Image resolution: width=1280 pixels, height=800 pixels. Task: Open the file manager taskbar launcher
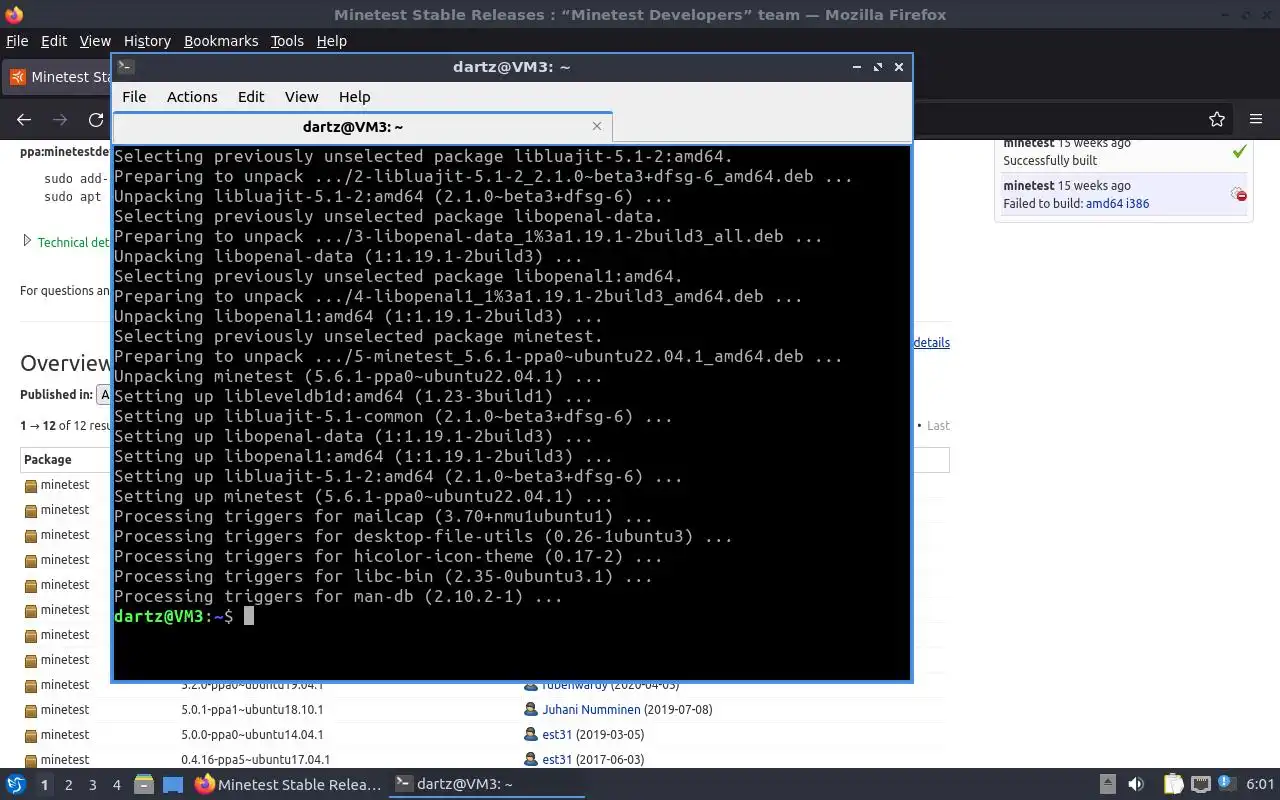click(x=144, y=785)
